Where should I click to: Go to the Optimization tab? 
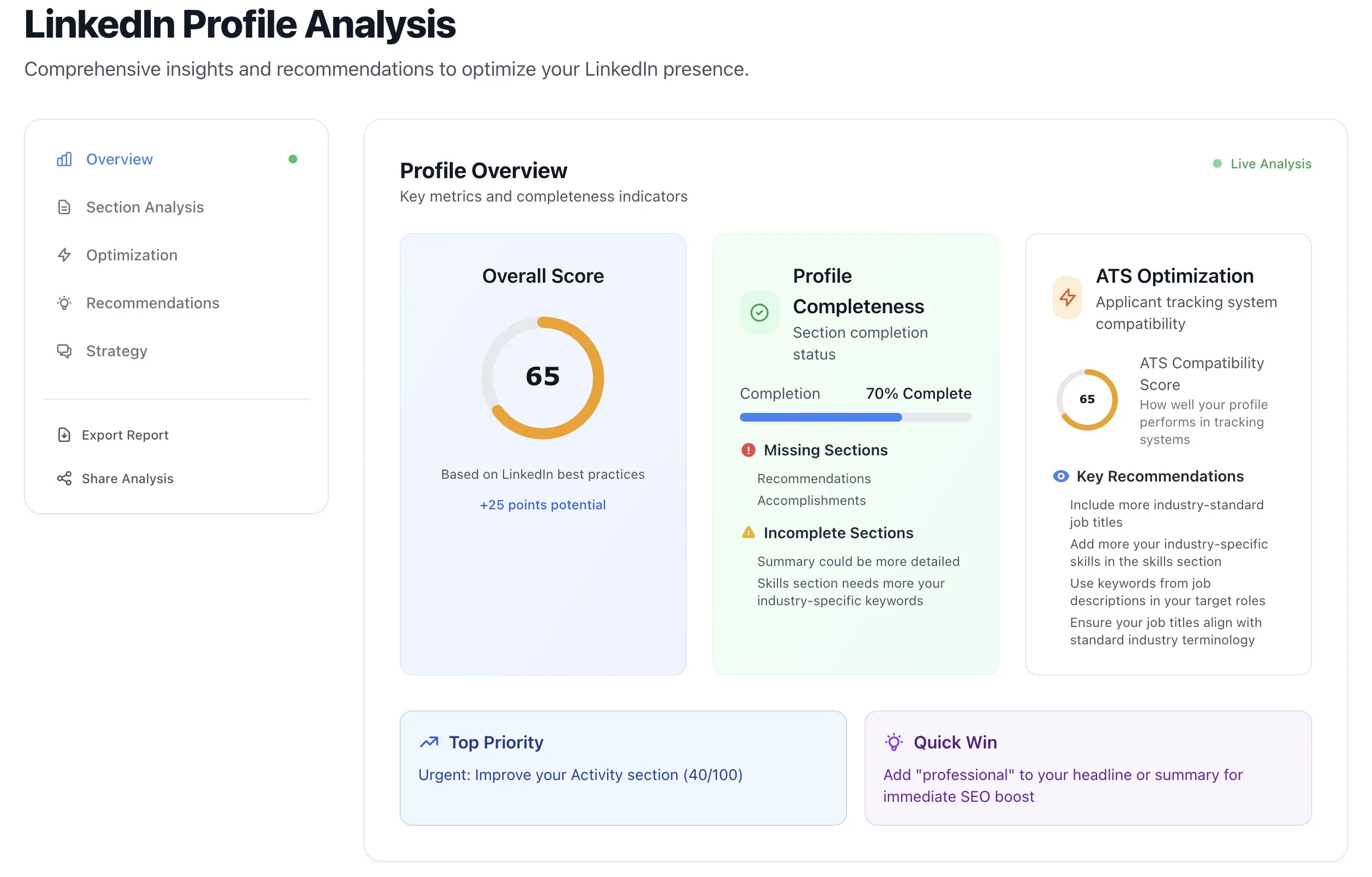(x=176, y=255)
